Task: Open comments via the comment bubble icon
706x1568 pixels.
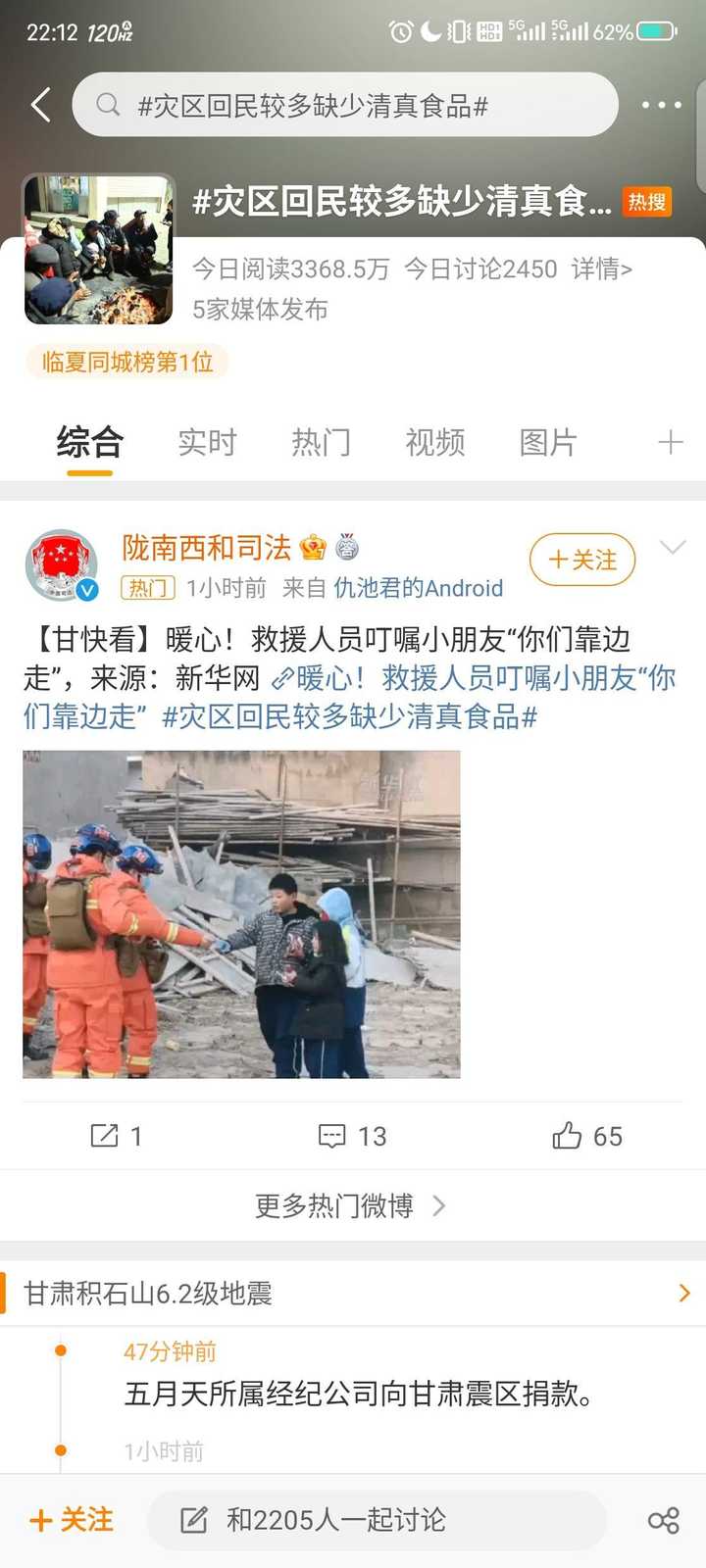Action: pos(332,1136)
